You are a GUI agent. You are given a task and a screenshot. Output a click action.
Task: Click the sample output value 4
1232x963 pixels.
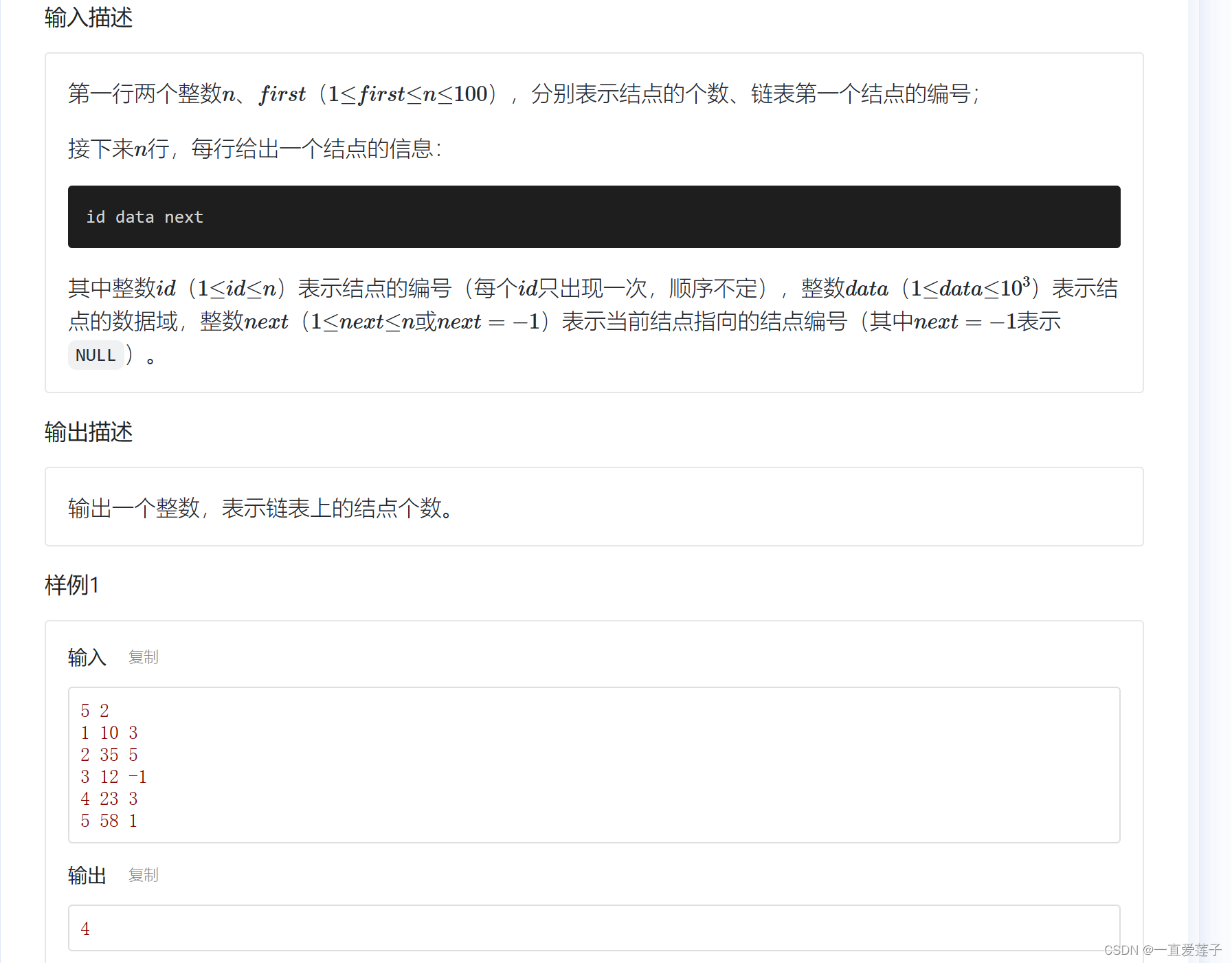(x=85, y=929)
